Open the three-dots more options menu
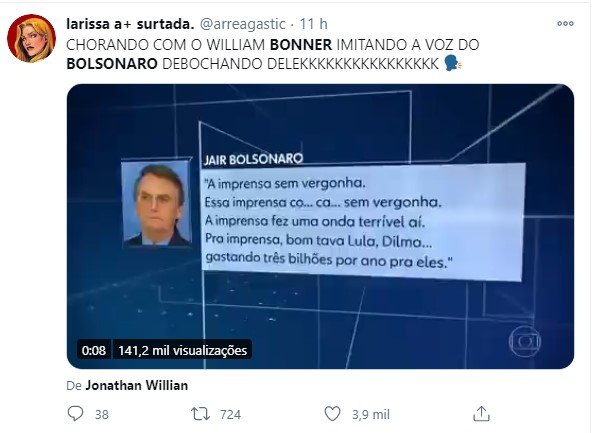 565,24
